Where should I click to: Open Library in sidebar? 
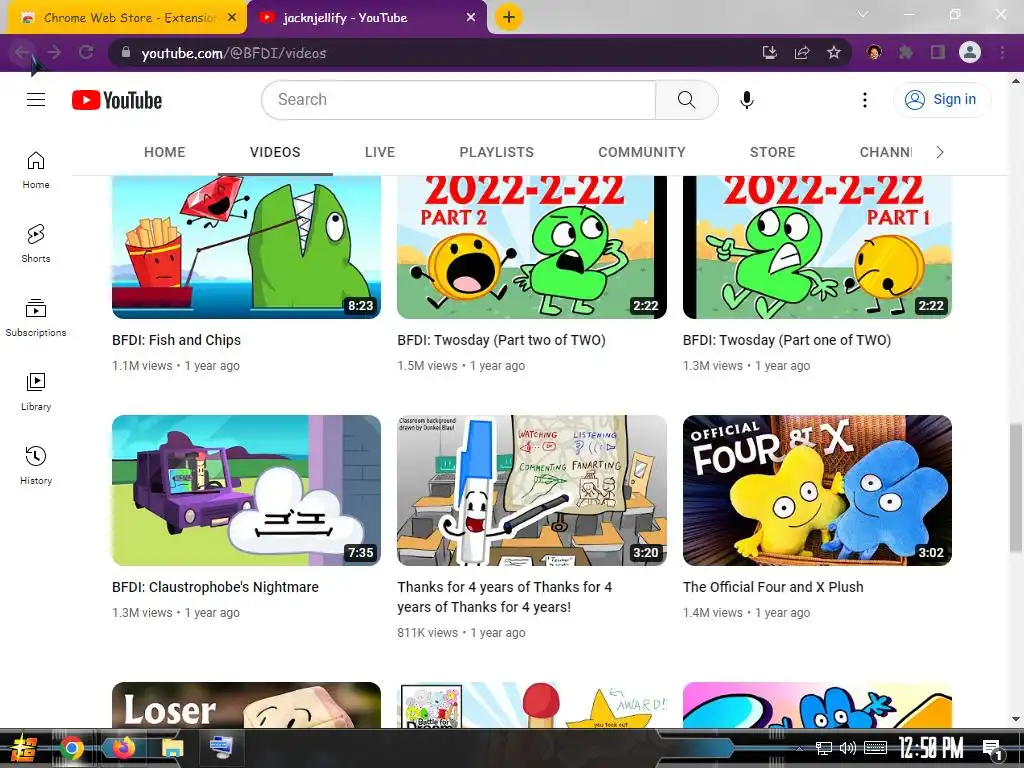[36, 392]
